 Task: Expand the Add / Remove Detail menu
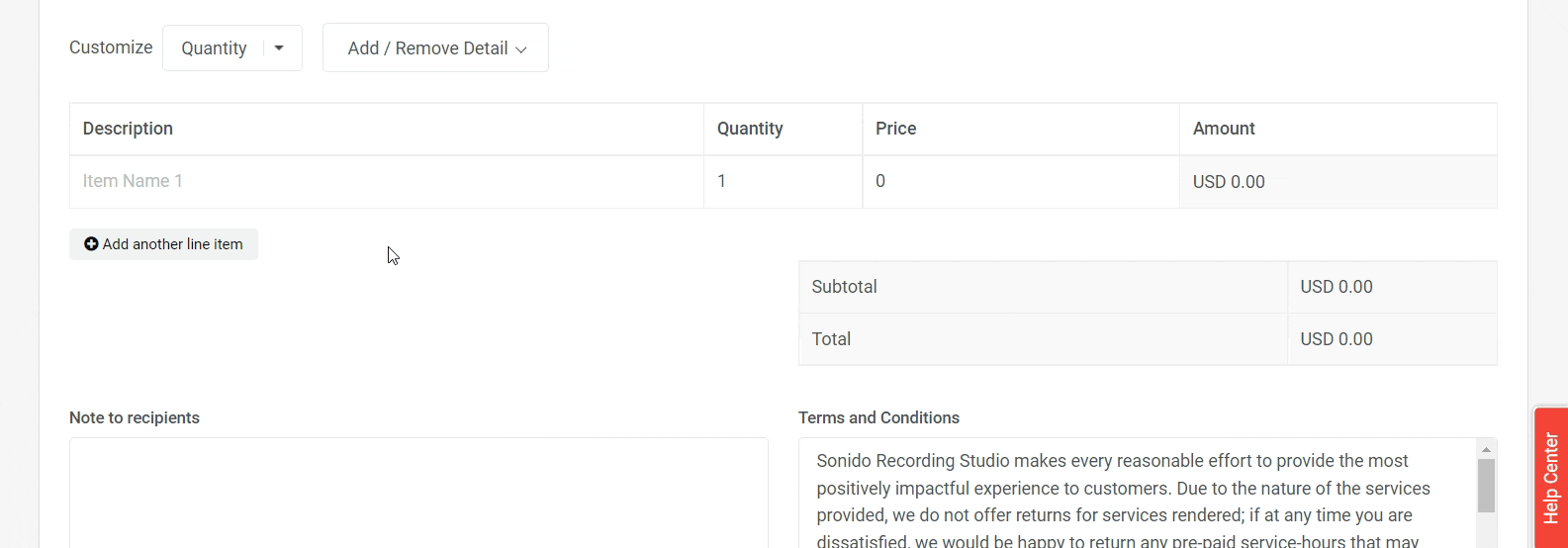pos(435,48)
